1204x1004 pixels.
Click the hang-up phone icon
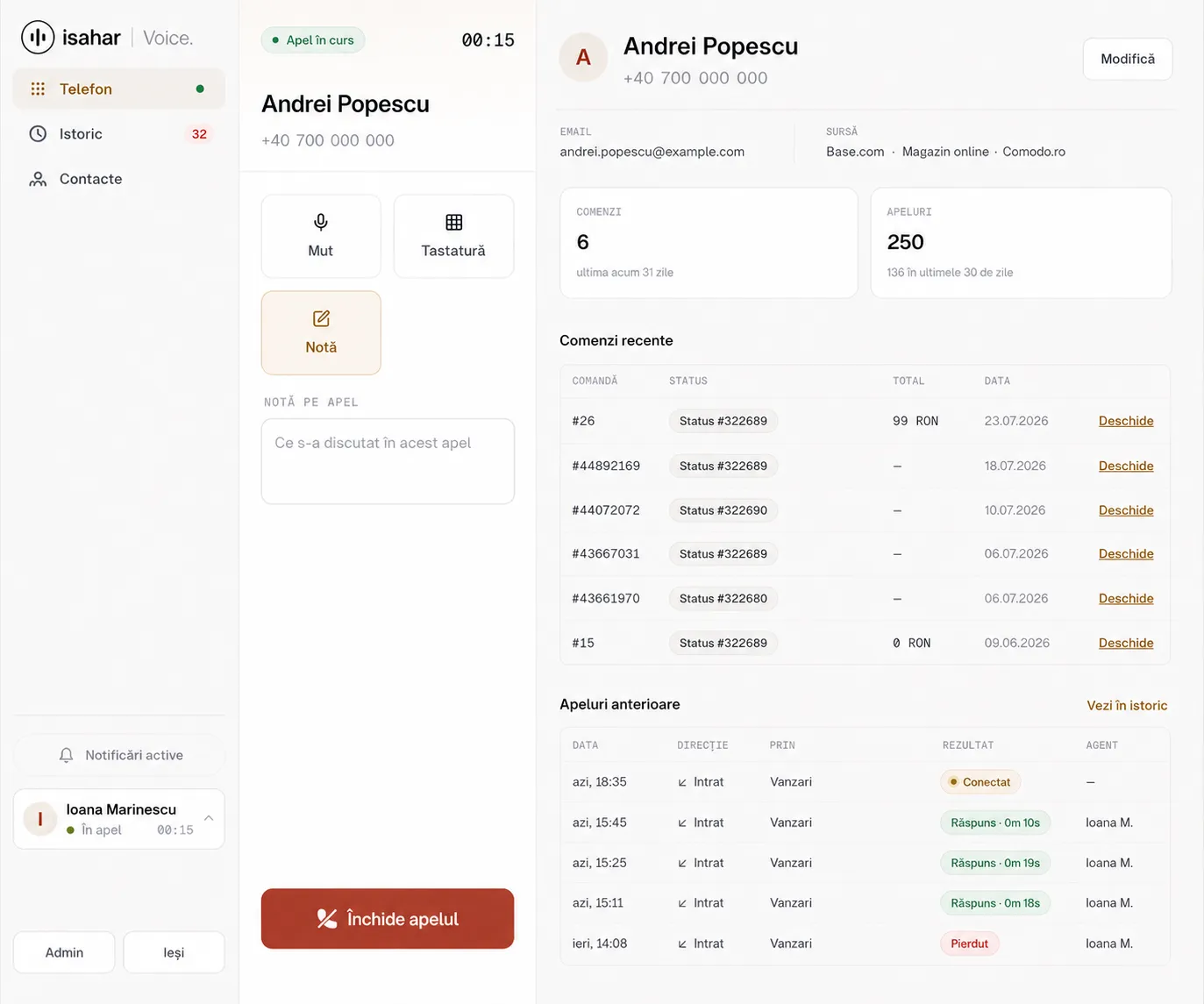click(x=326, y=919)
